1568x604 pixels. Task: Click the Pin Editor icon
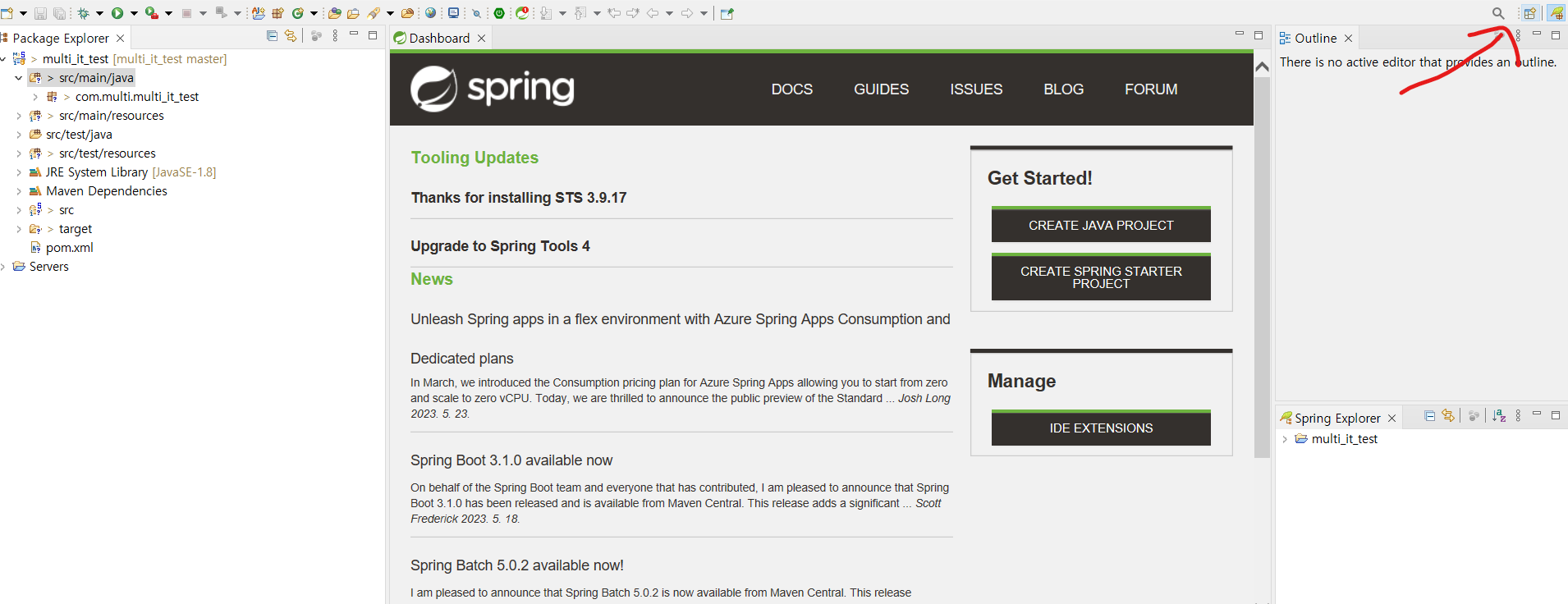tap(727, 13)
